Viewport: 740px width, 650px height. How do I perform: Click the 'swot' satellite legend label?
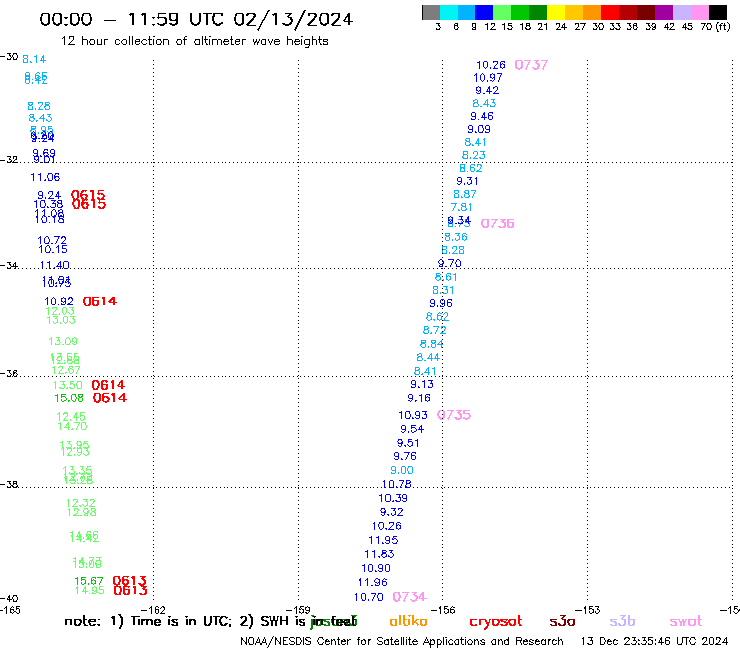pyautogui.click(x=686, y=622)
